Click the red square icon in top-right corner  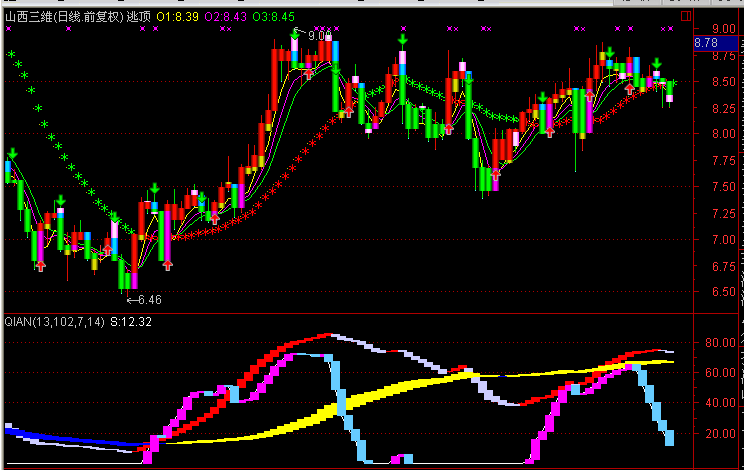tap(685, 15)
